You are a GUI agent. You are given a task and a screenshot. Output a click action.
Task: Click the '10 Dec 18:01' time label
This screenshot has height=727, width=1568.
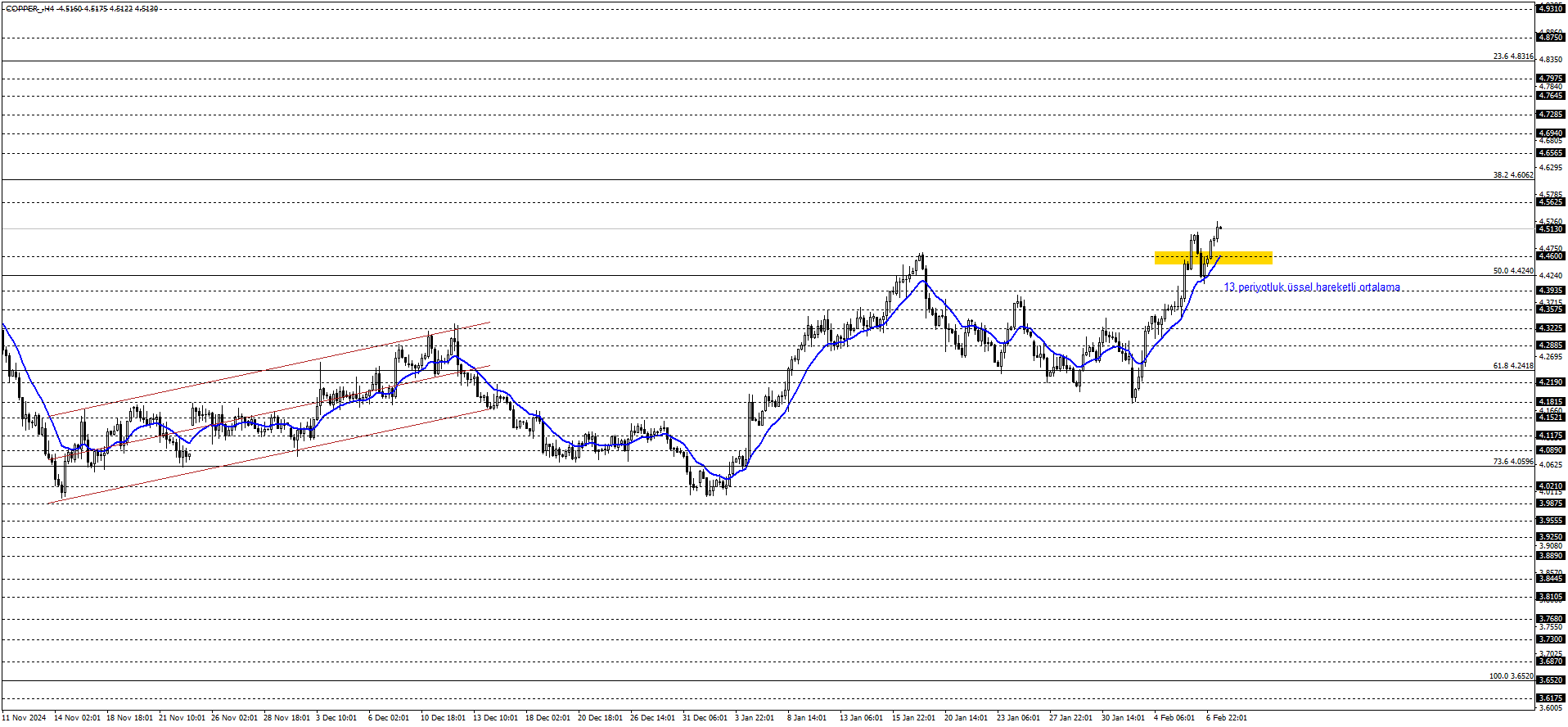(x=444, y=718)
